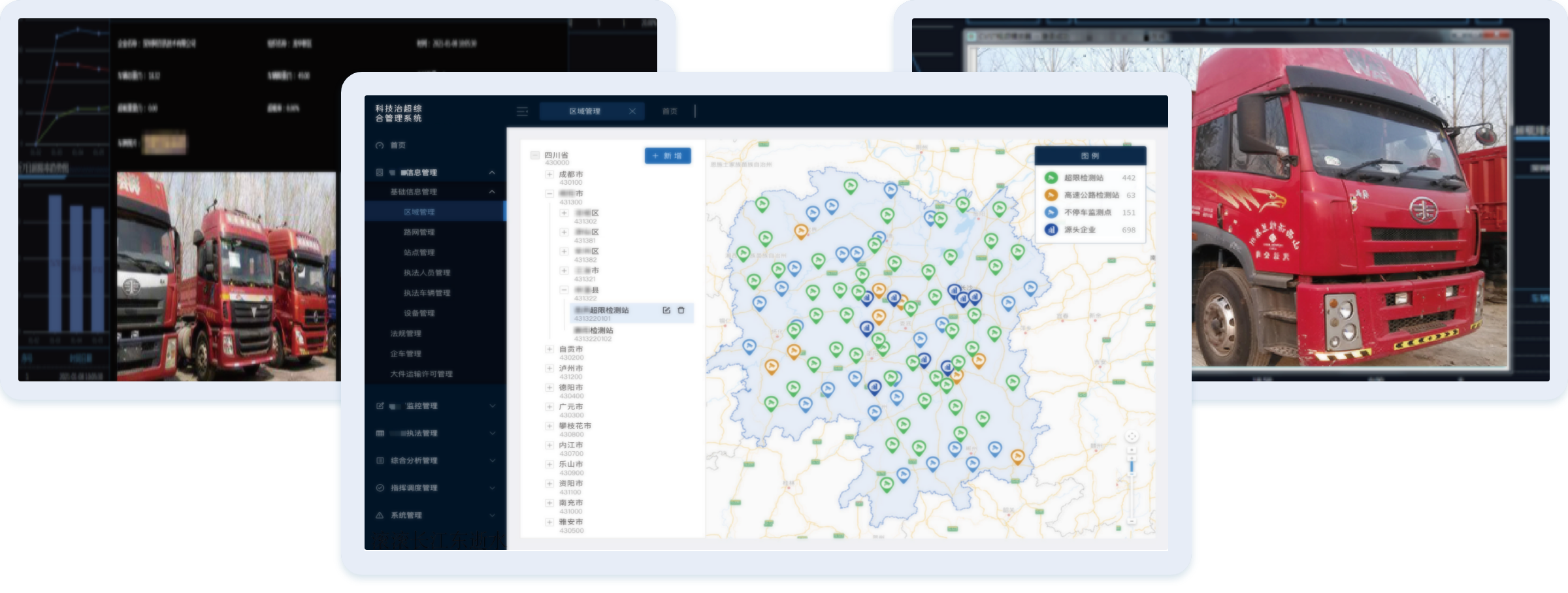The width and height of the screenshot is (1568, 593).
Task: Click the light blue 不停车监测点 legend icon
Action: (x=1051, y=212)
